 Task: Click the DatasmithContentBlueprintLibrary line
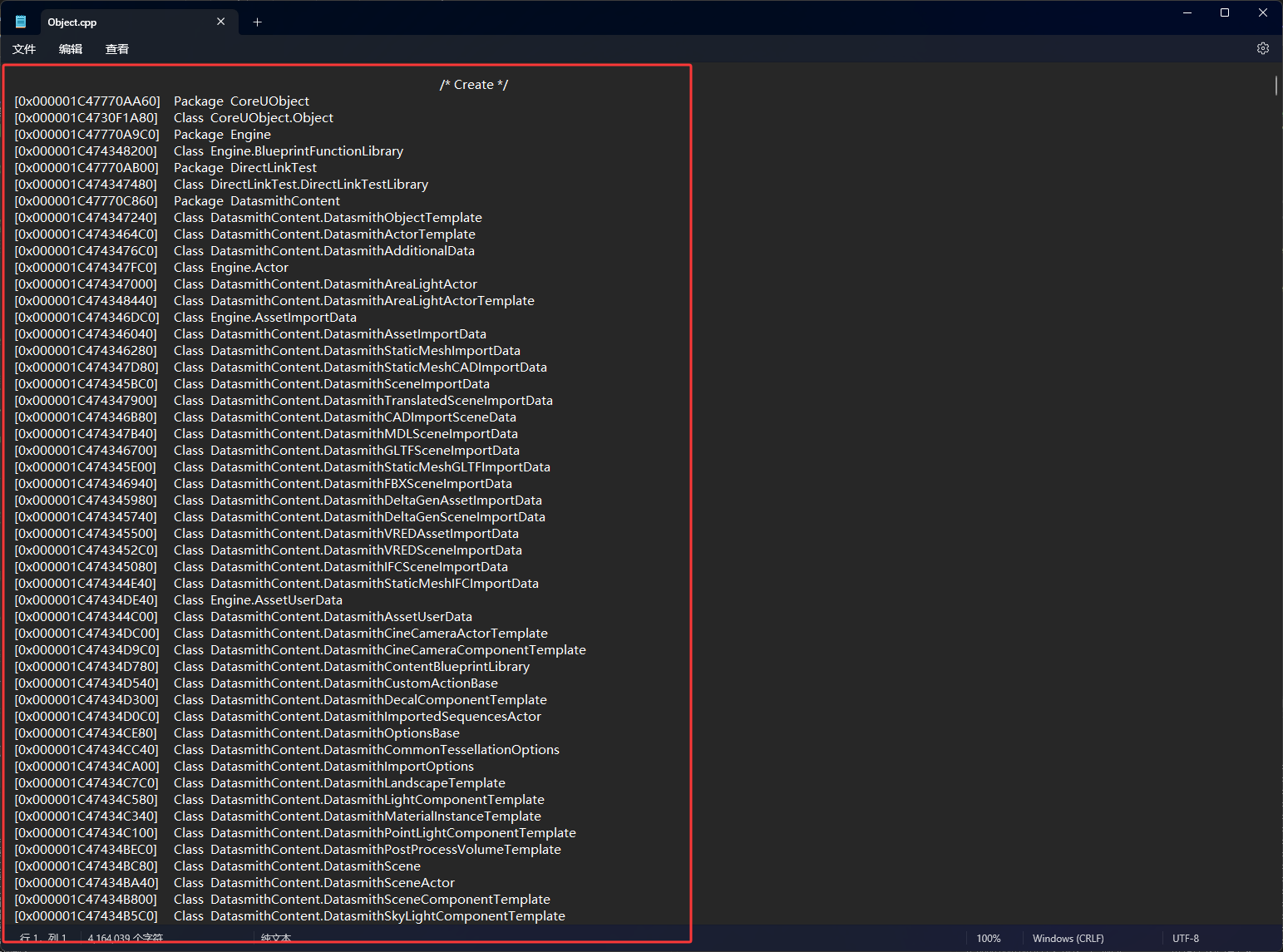coord(272,667)
